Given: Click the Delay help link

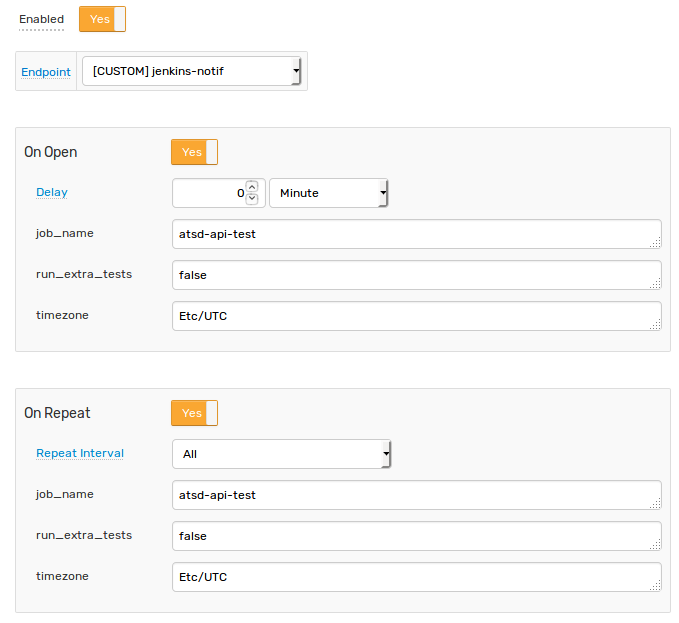Looking at the screenshot, I should 52,192.
